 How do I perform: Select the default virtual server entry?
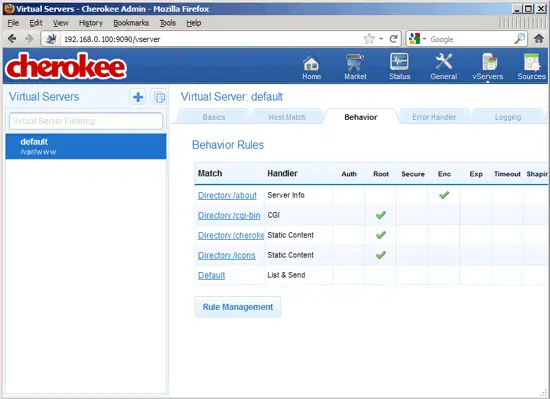pos(86,146)
